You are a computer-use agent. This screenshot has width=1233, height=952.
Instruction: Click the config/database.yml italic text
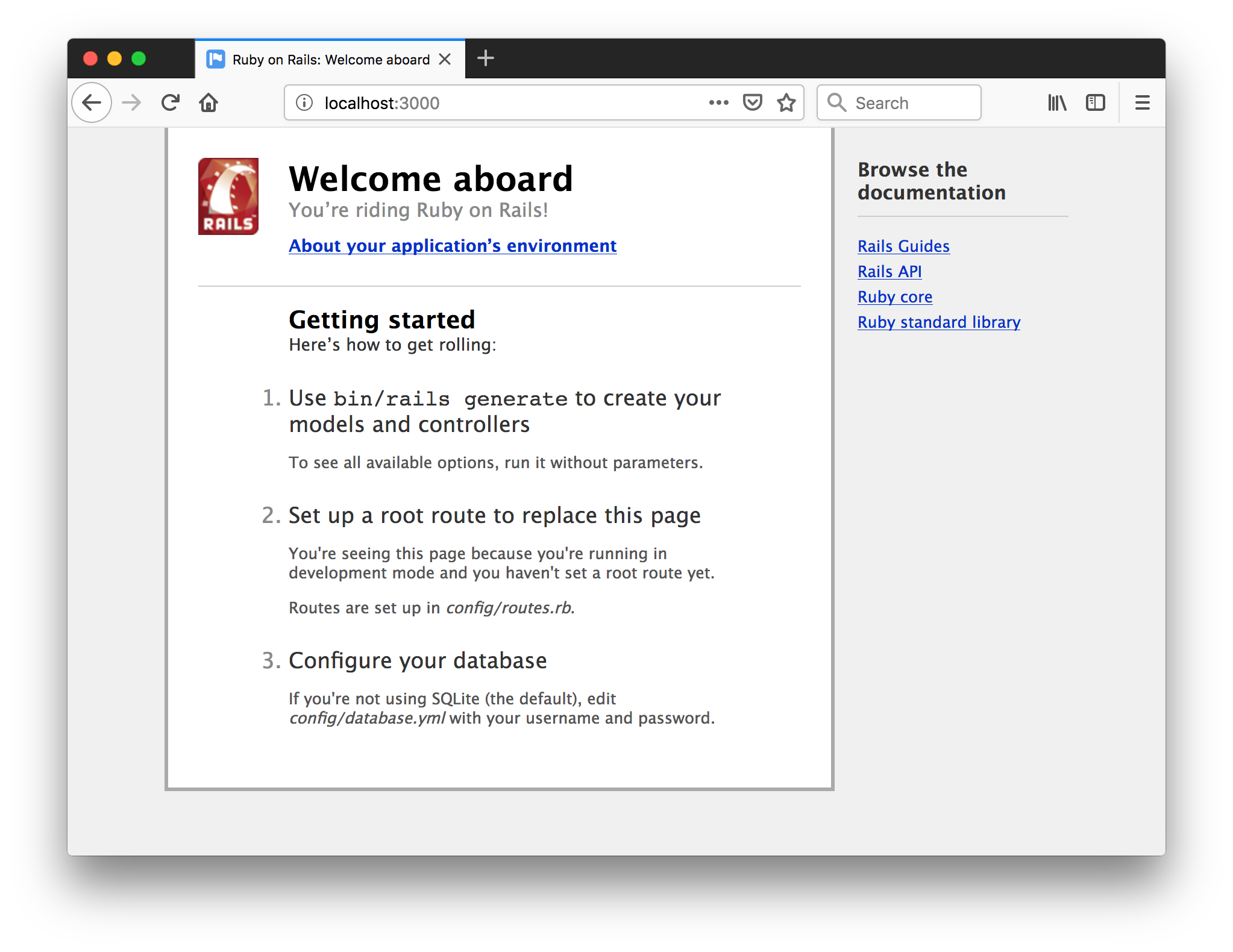pos(367,718)
